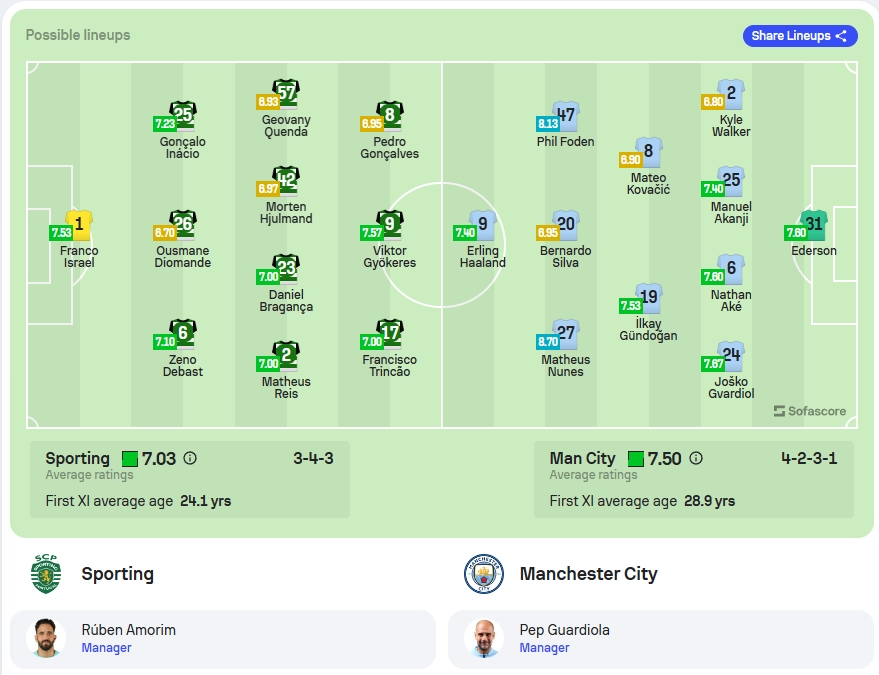Click the Sporting team name heading
879x675 pixels.
118,574
